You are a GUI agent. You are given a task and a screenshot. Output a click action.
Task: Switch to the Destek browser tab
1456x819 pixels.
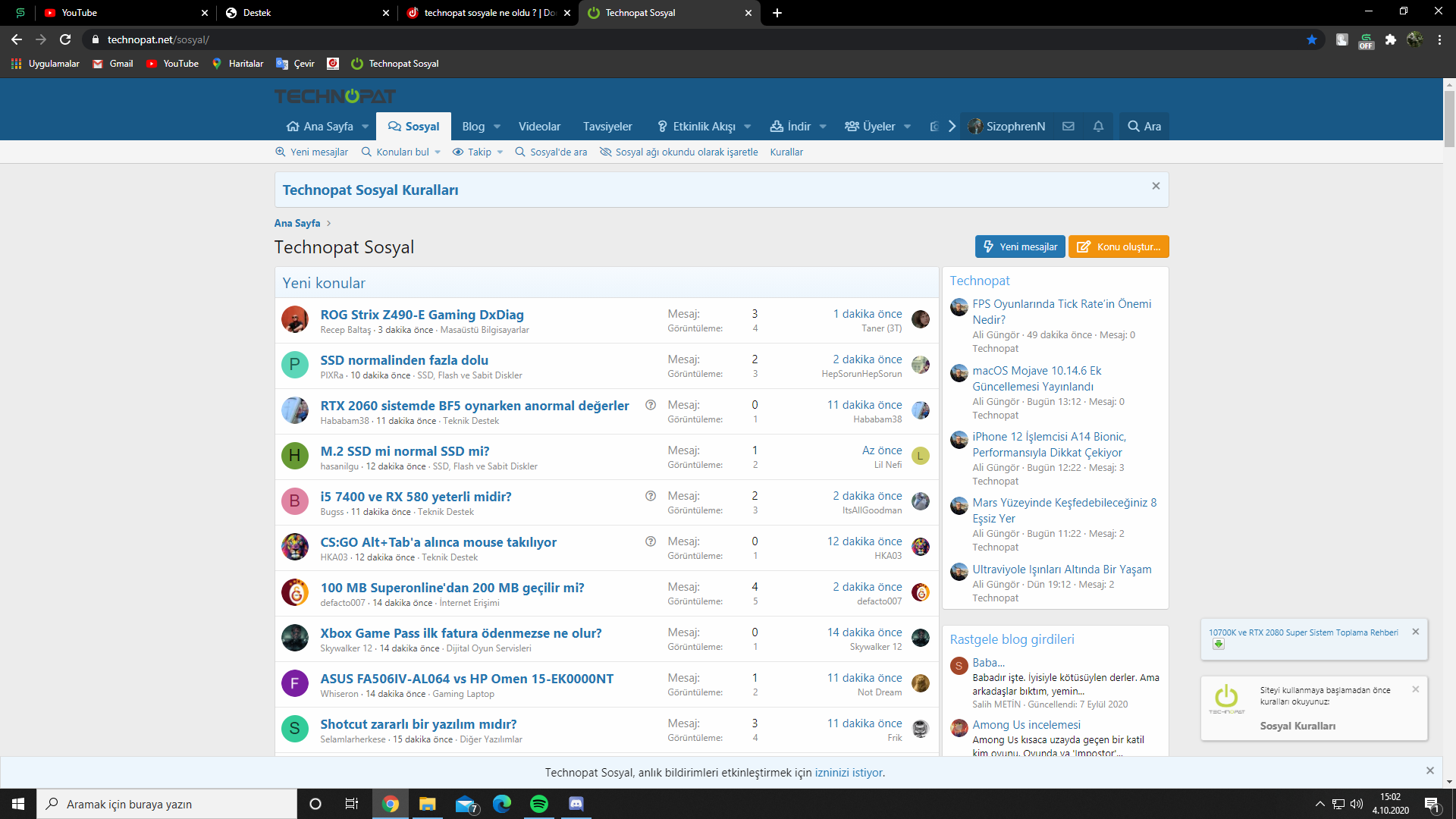tap(303, 13)
